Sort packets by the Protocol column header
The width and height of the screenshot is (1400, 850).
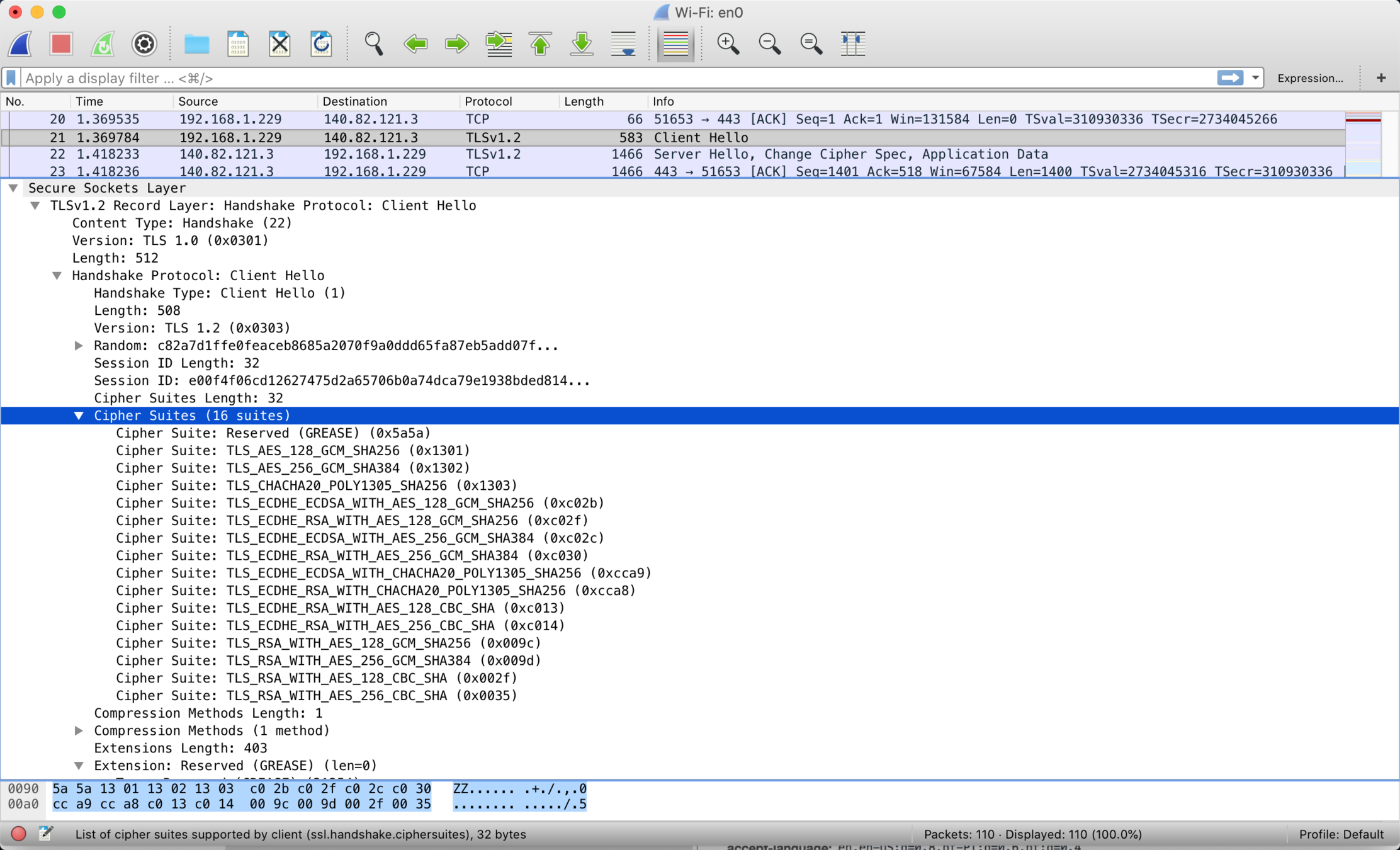(x=488, y=101)
